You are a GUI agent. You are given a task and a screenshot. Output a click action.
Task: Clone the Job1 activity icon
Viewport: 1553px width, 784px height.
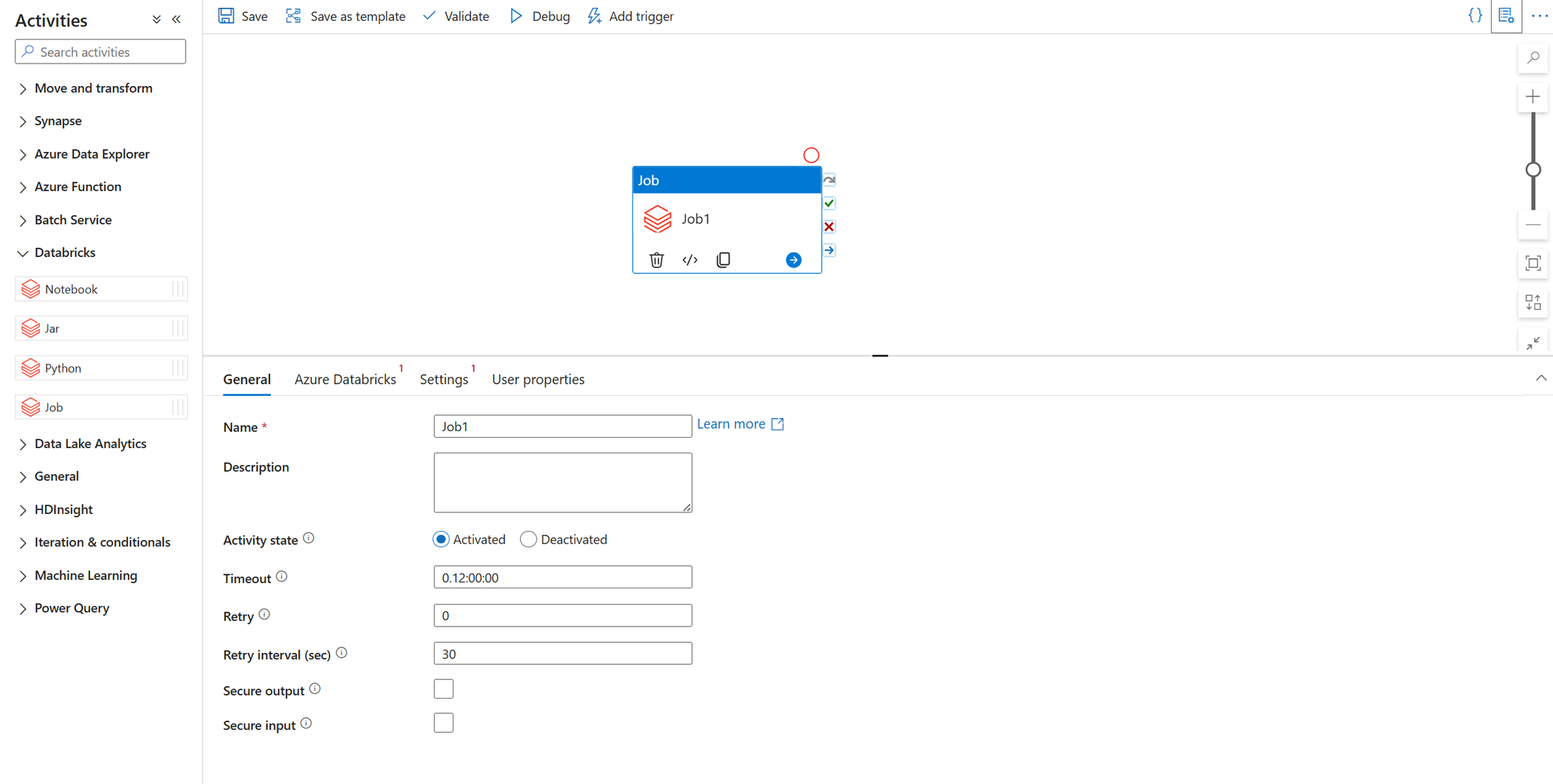pos(724,260)
